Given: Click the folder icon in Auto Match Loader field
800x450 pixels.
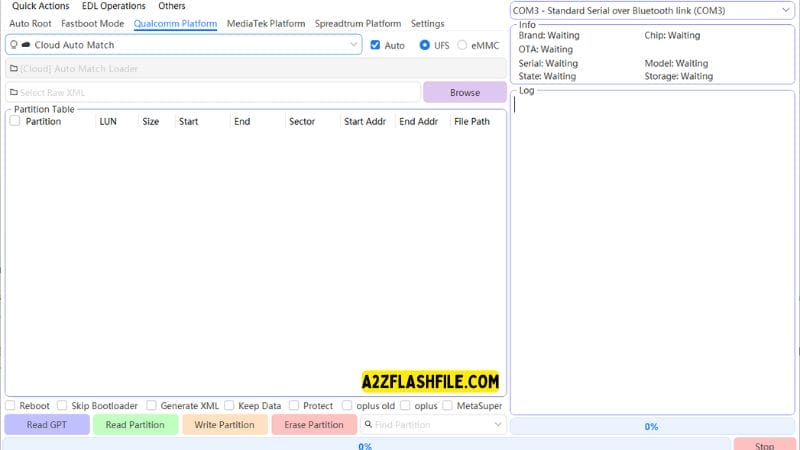Looking at the screenshot, I should (14, 68).
